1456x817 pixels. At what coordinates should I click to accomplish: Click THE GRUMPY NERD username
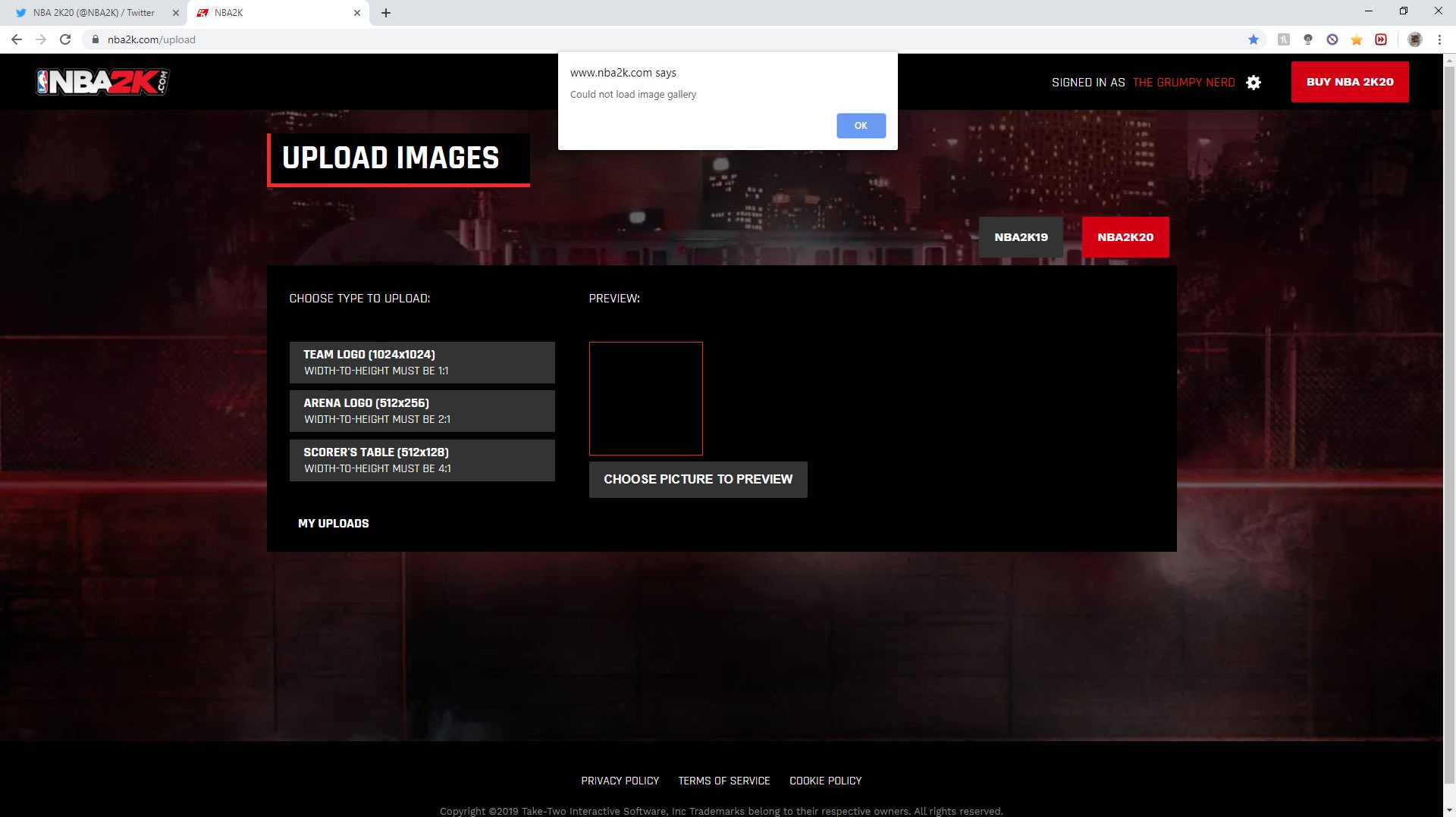click(x=1184, y=83)
